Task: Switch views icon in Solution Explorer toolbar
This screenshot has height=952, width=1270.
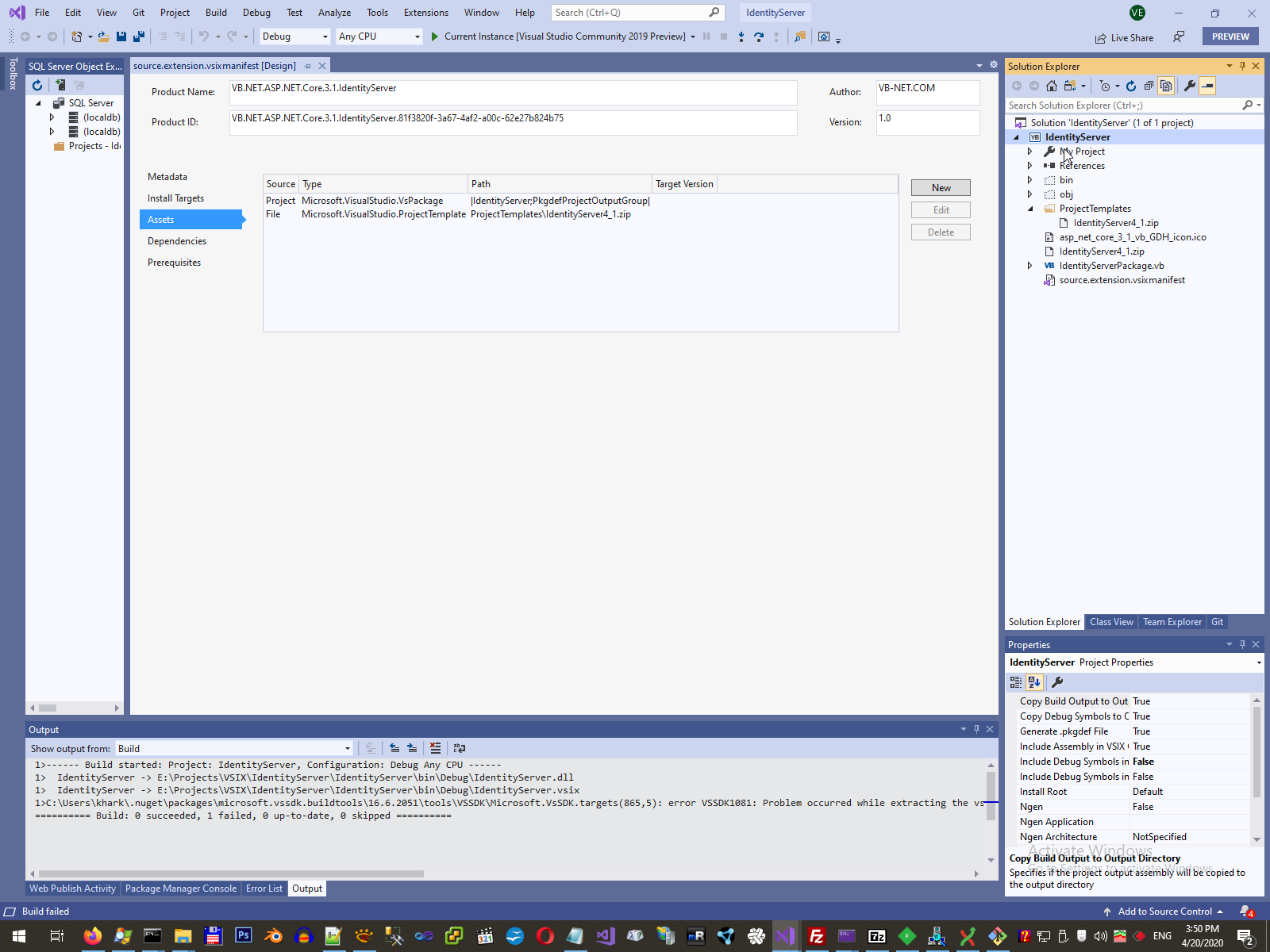Action: [1070, 86]
